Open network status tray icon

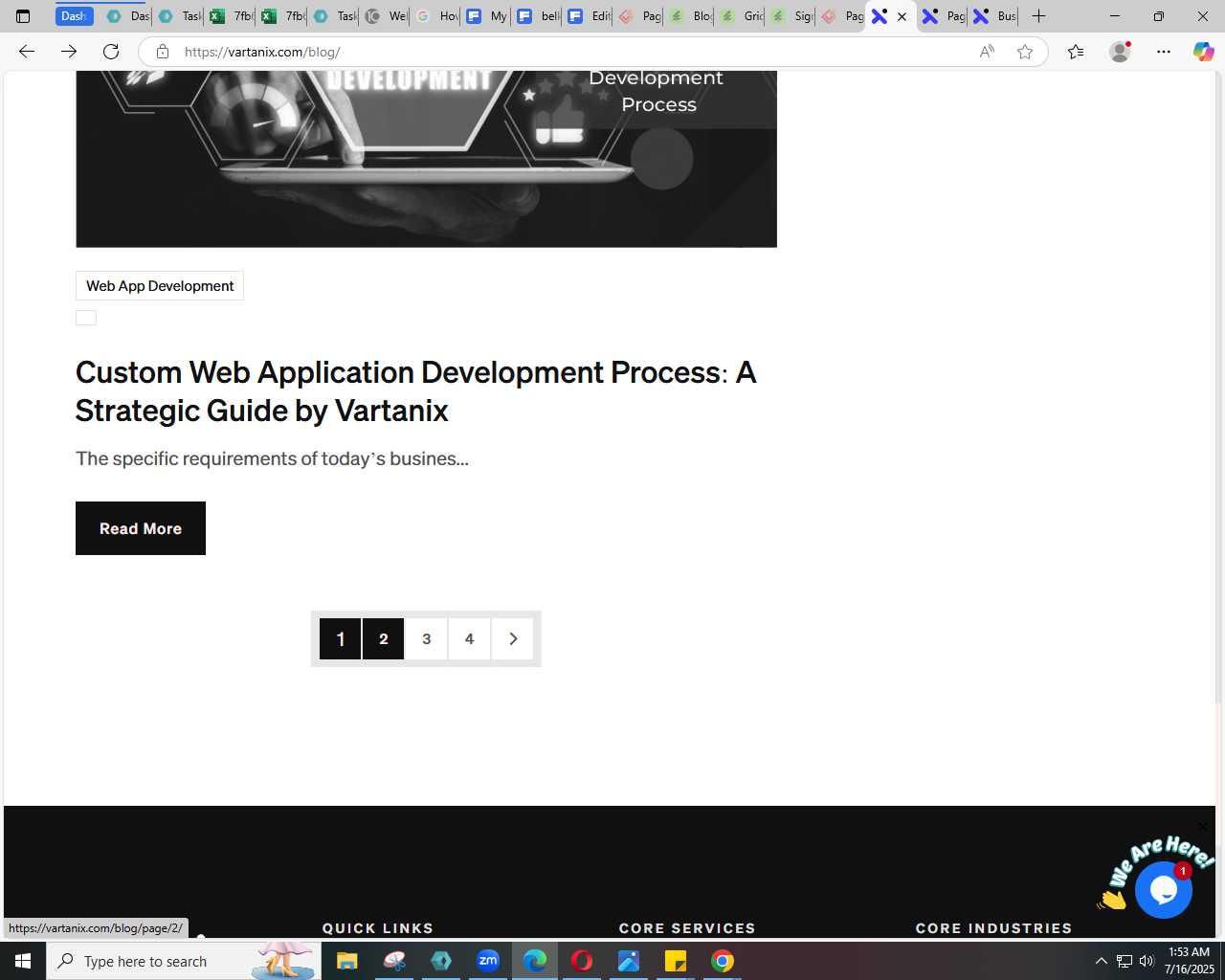[1125, 961]
